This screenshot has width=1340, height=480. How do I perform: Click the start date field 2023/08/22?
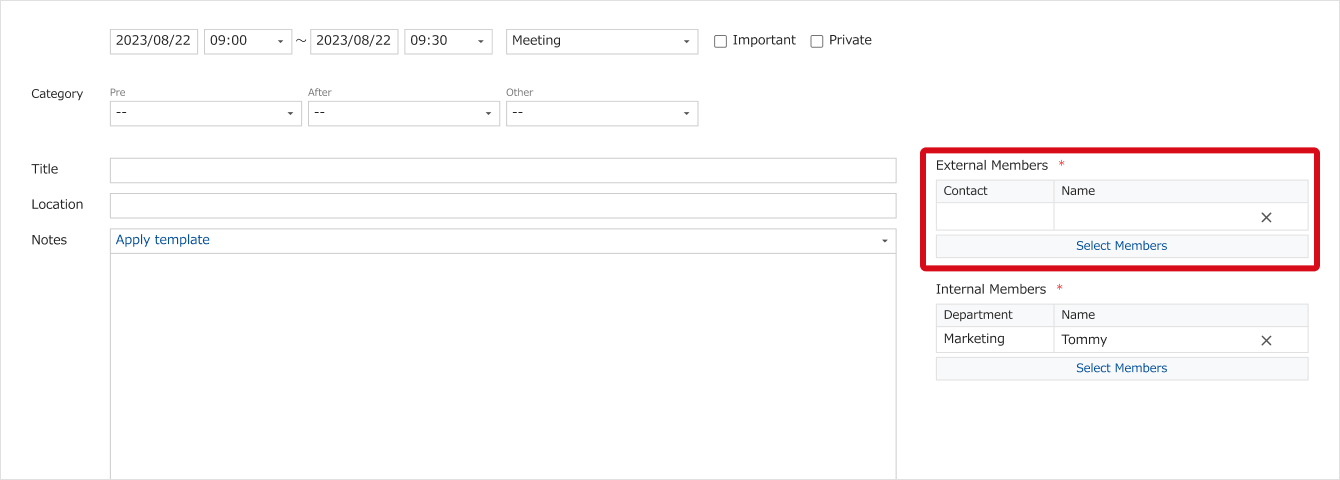click(x=154, y=41)
